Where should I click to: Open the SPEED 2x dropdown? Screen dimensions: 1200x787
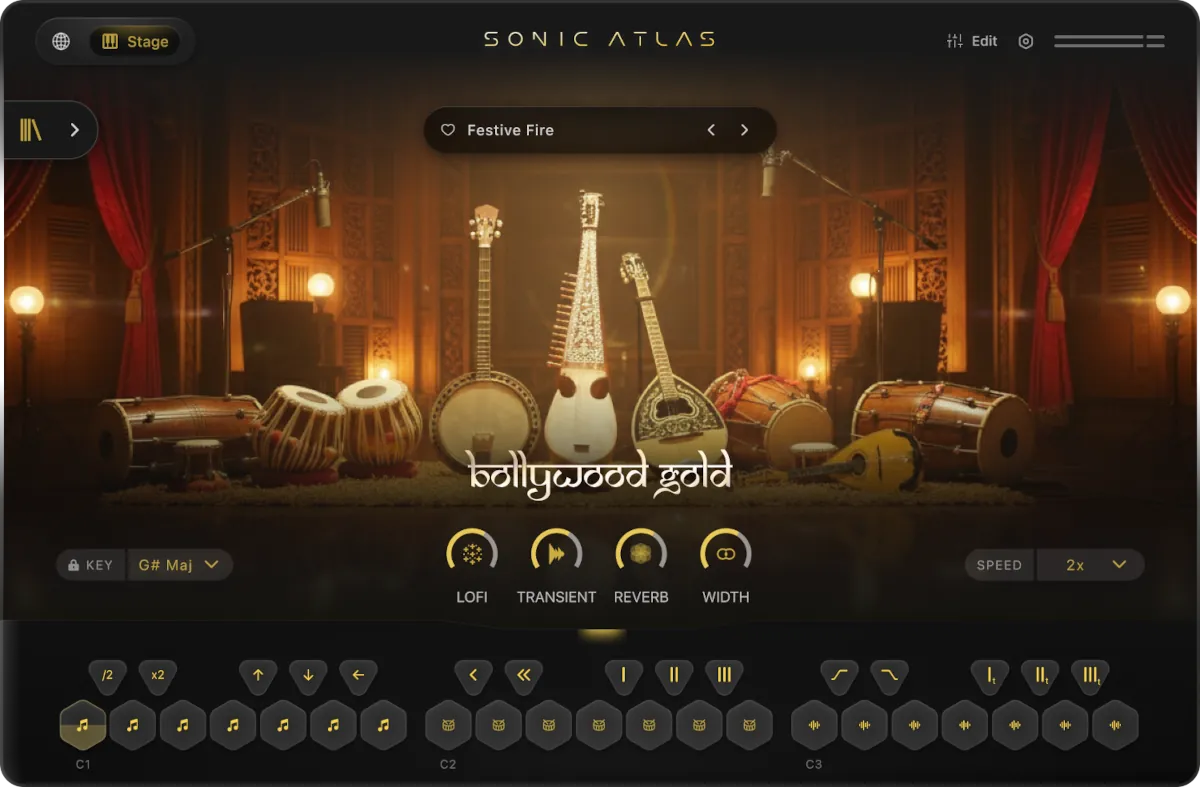tap(1091, 565)
